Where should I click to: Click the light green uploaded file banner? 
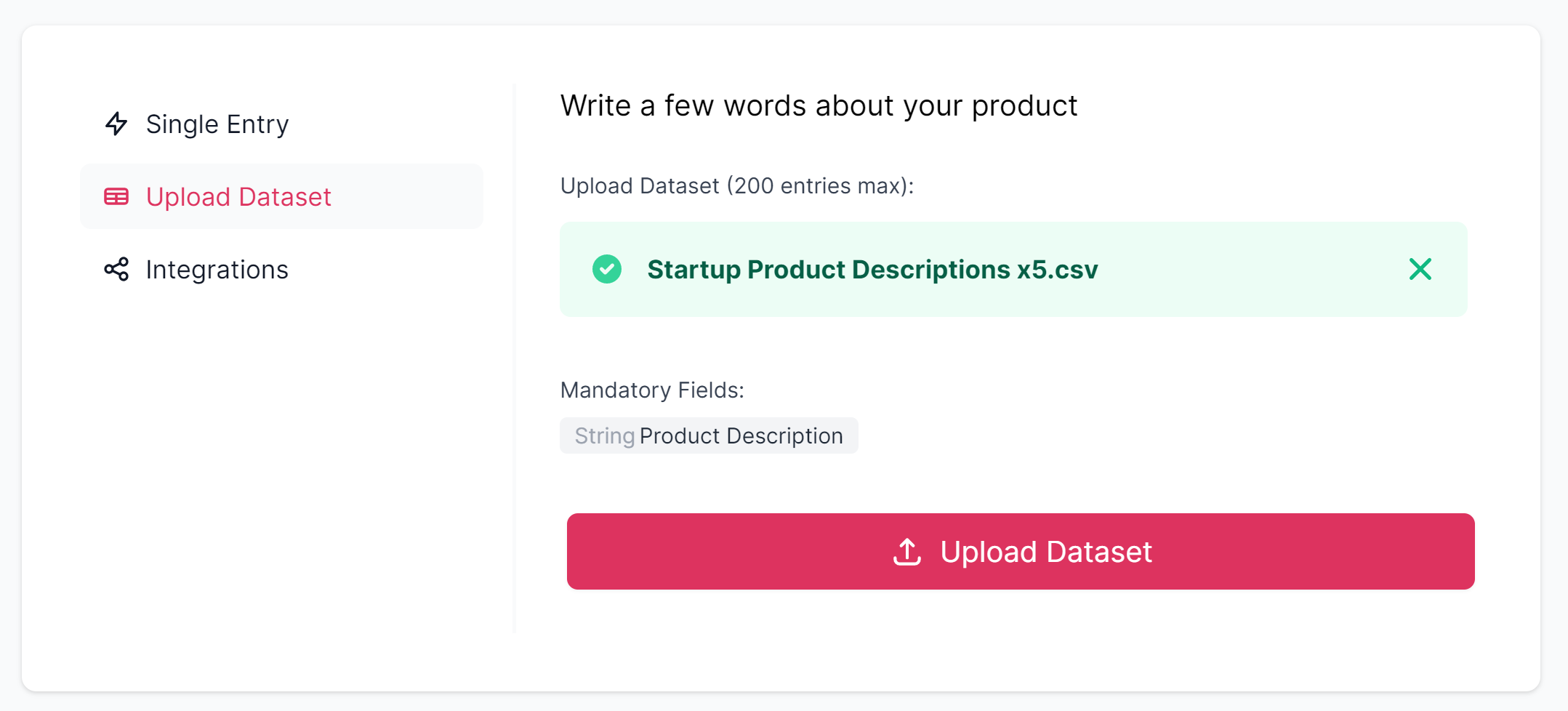(x=1013, y=269)
